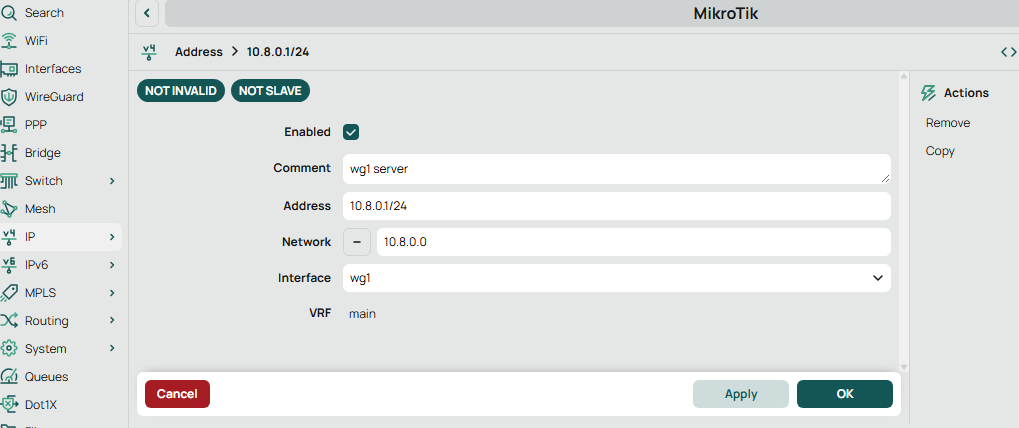Click the Address input field

click(x=616, y=206)
